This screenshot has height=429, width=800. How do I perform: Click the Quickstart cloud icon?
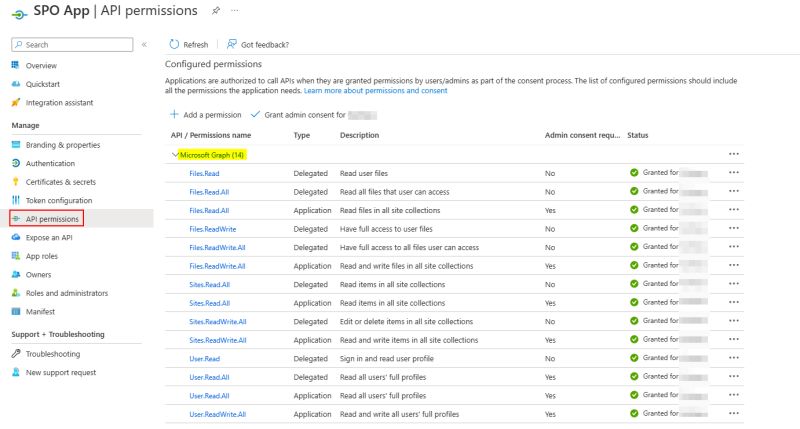click(x=16, y=84)
